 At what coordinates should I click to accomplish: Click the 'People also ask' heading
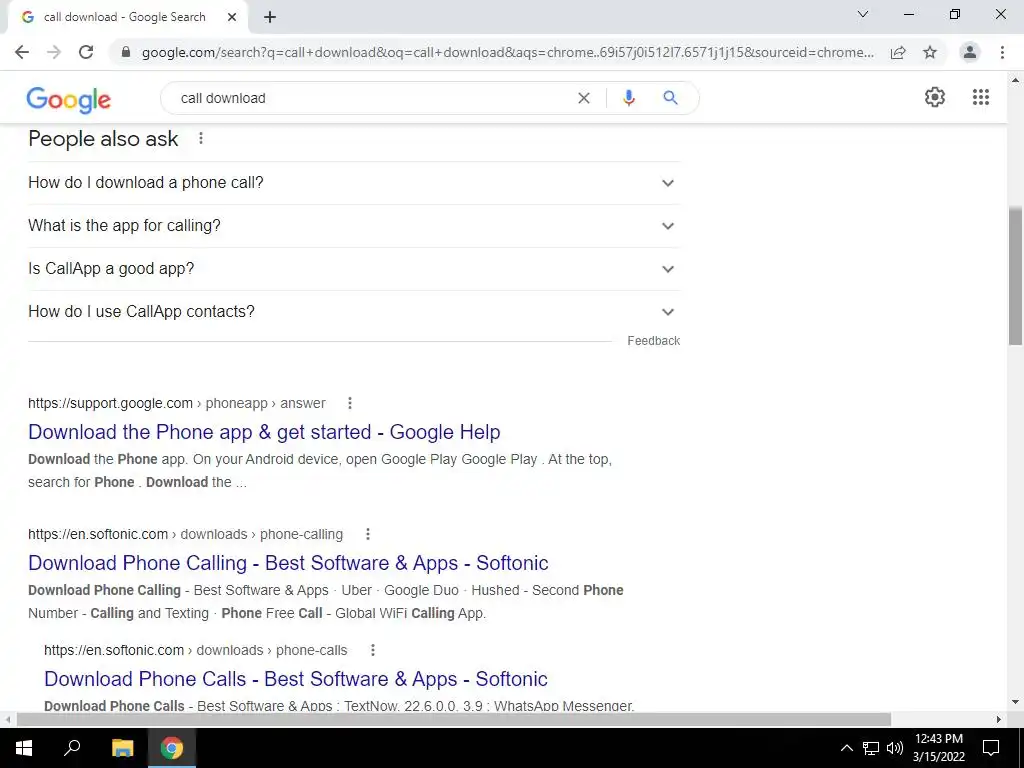tap(103, 139)
